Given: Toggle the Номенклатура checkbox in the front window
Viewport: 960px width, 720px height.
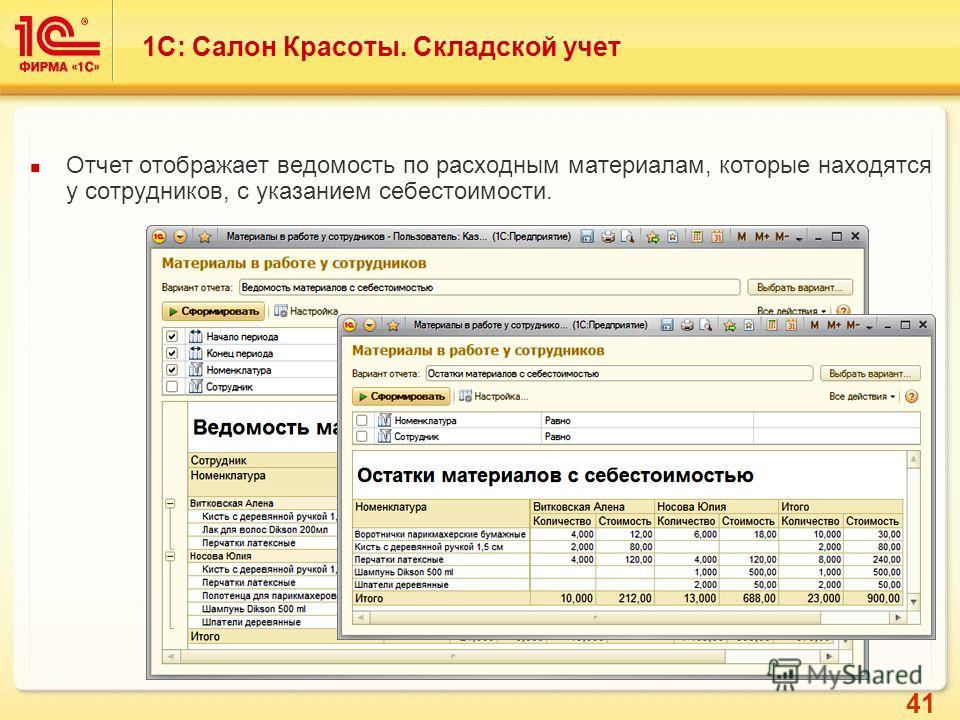Looking at the screenshot, I should pyautogui.click(x=362, y=421).
